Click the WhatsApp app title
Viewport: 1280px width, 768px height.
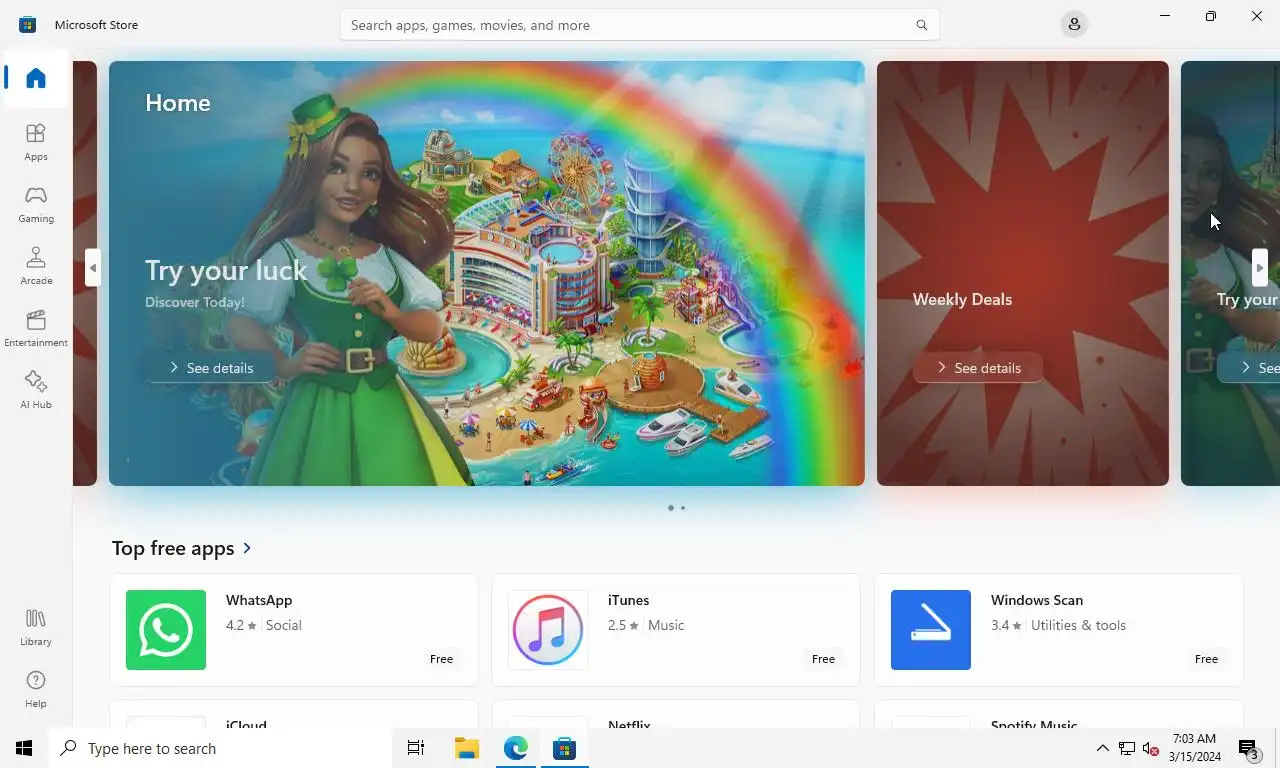tap(259, 600)
